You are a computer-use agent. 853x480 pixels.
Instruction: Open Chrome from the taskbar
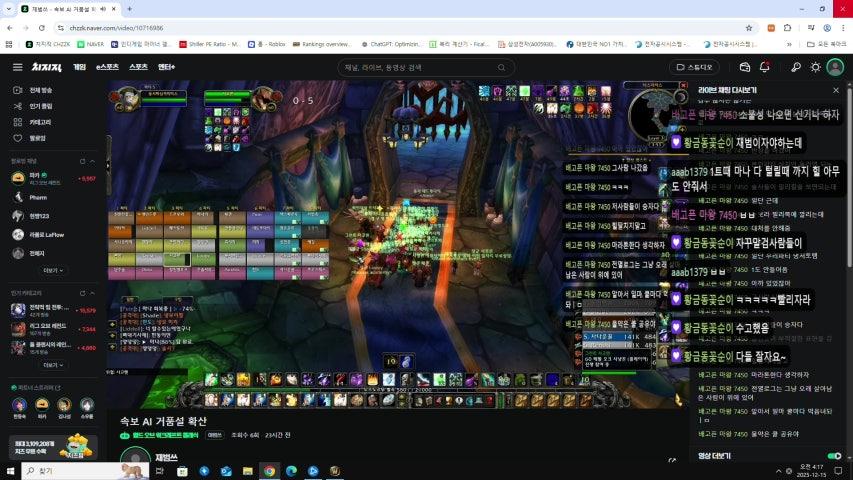click(x=269, y=471)
